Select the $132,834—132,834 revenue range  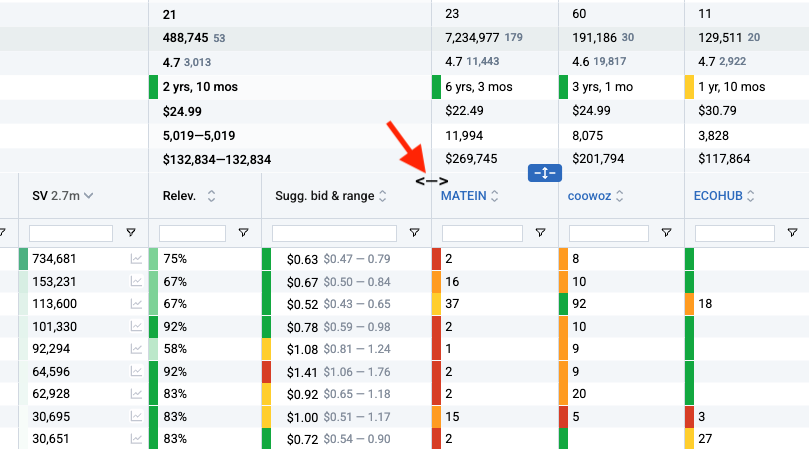click(x=217, y=160)
